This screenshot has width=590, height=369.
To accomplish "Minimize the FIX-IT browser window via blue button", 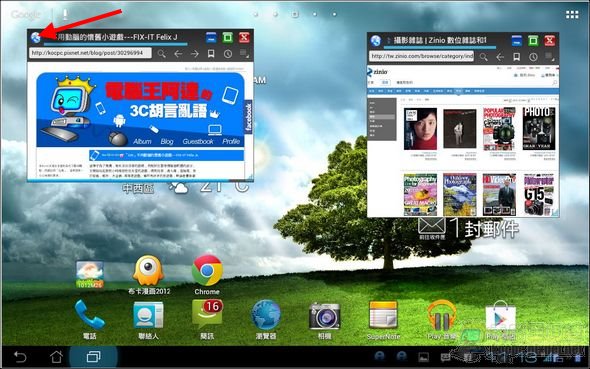I will click(211, 37).
